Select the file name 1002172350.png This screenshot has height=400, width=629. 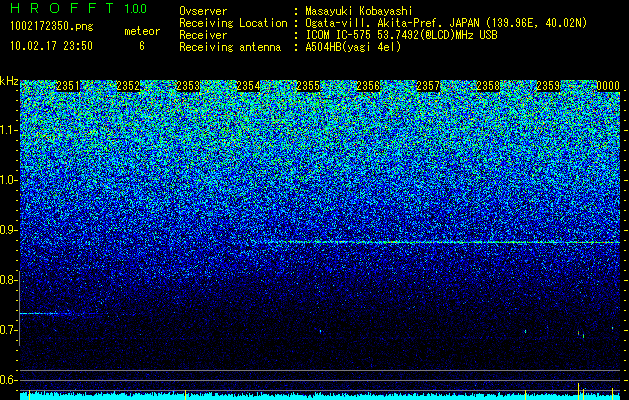[x=52, y=26]
